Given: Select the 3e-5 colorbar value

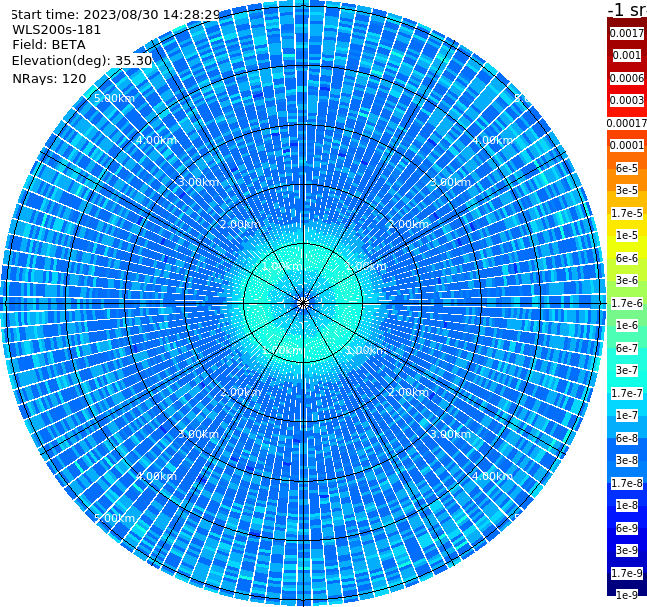Looking at the screenshot, I should click(627, 190).
